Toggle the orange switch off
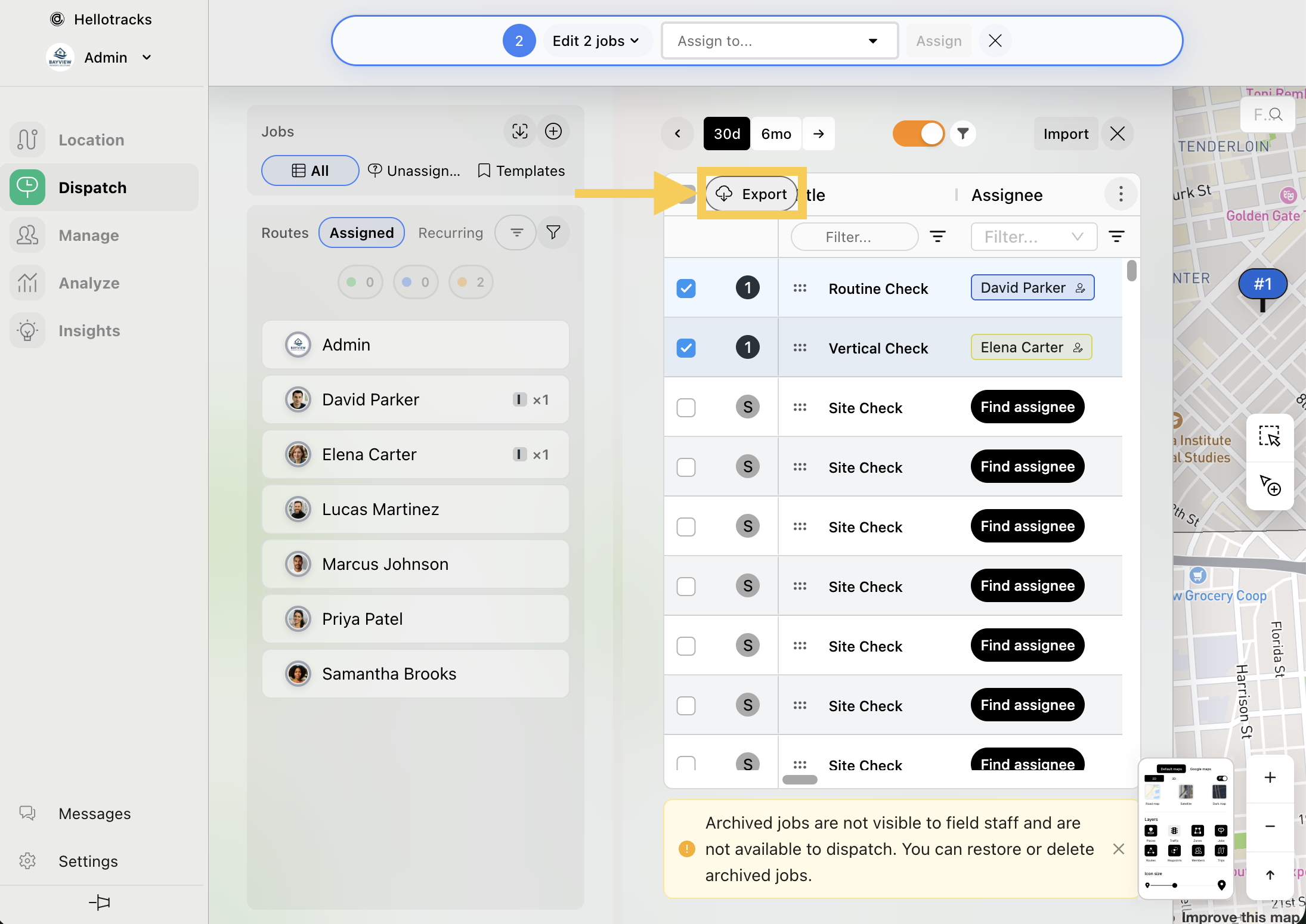1306x924 pixels. pyautogui.click(x=918, y=134)
